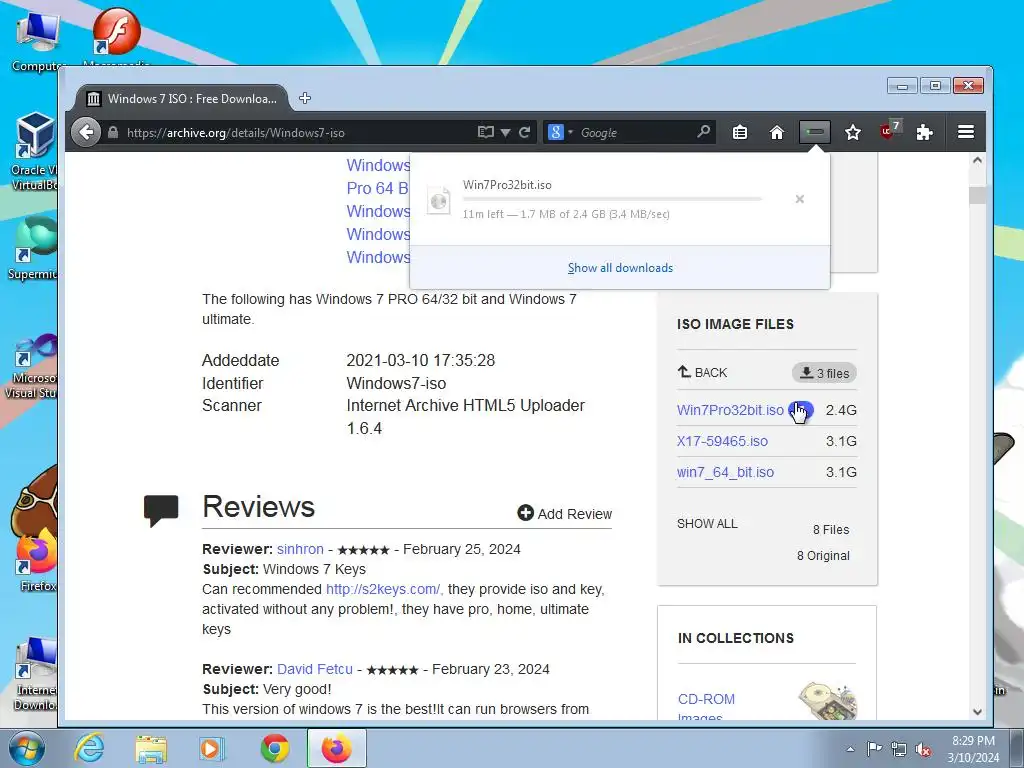Screen dimensions: 1024x768
Task: Open the Windows Start button
Action: coord(25,748)
